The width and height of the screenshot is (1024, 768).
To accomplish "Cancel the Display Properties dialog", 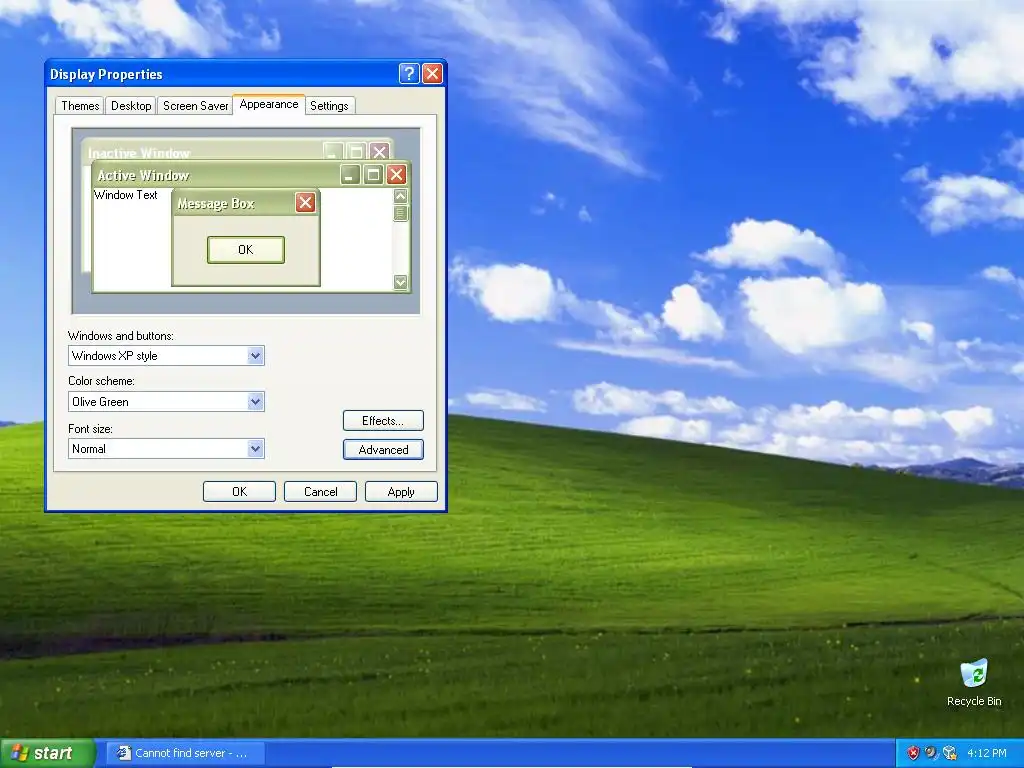I will pos(321,492).
